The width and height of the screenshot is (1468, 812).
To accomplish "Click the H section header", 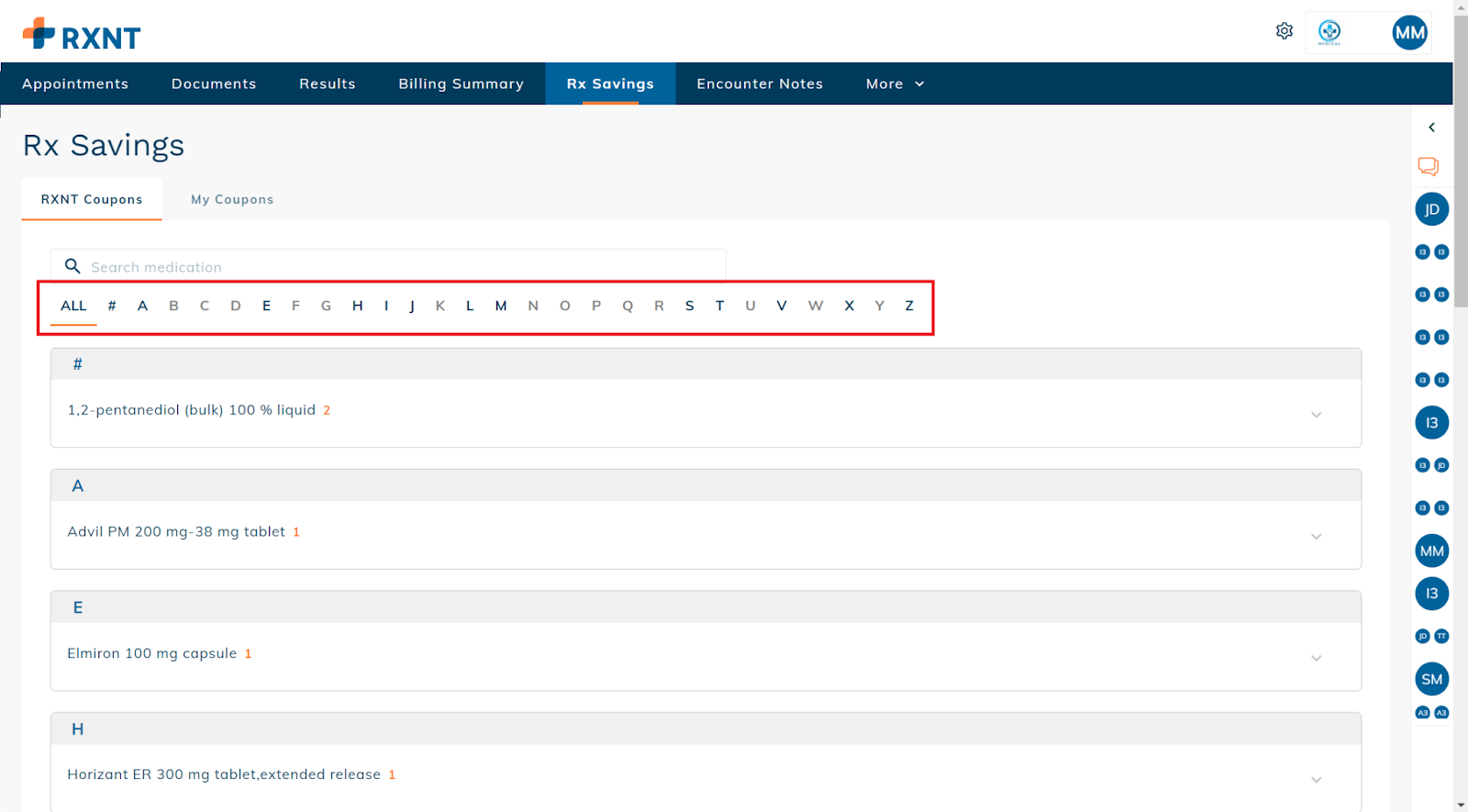I will pos(706,729).
